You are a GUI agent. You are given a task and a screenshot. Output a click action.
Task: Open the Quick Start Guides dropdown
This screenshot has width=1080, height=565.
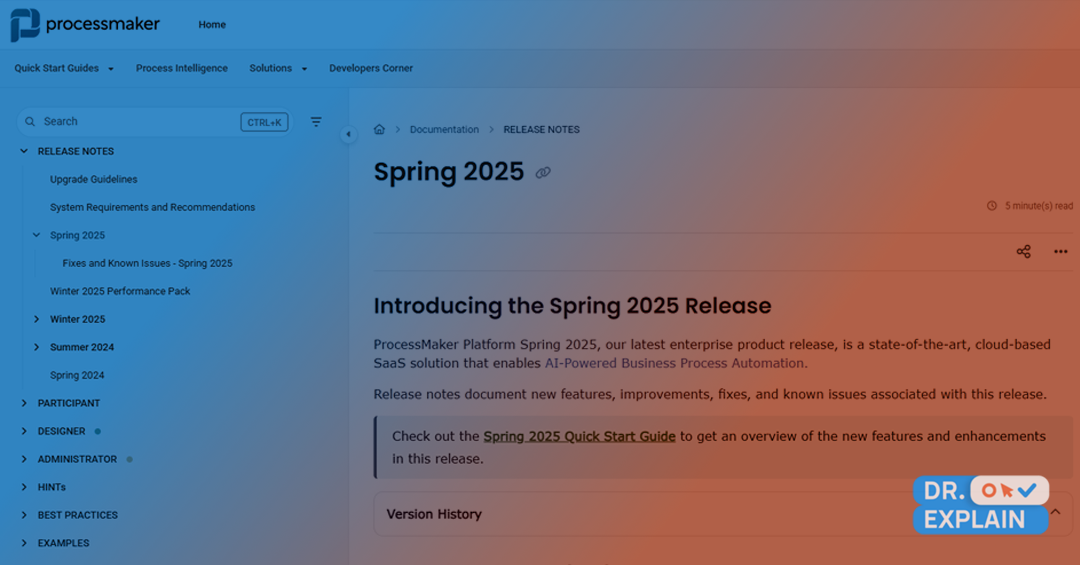click(64, 68)
